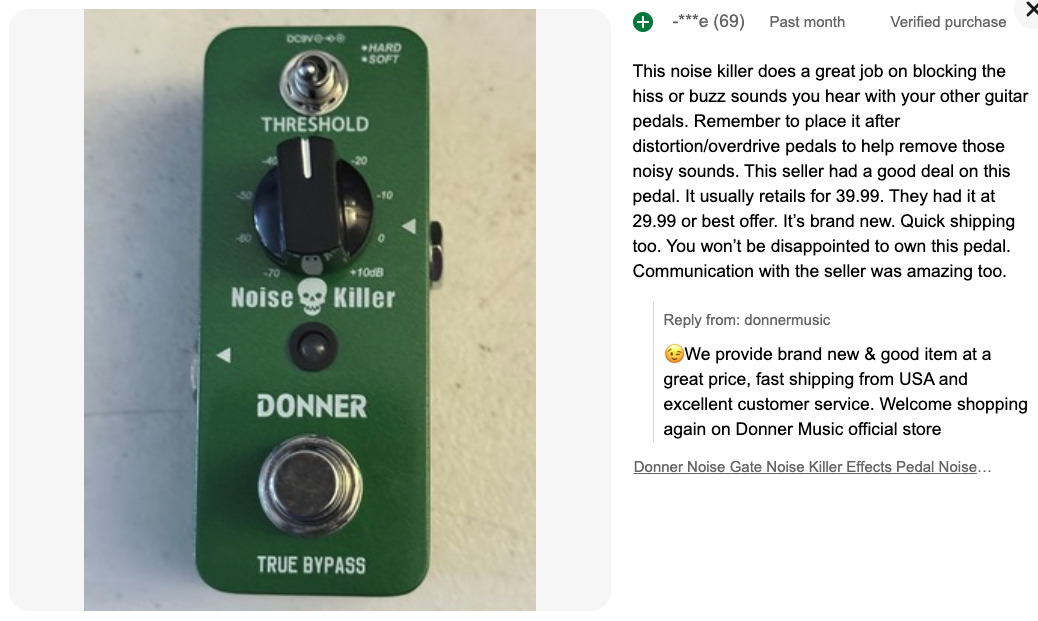This screenshot has height=621, width=1038.
Task: Click the Verified purchase label
Action: [948, 22]
